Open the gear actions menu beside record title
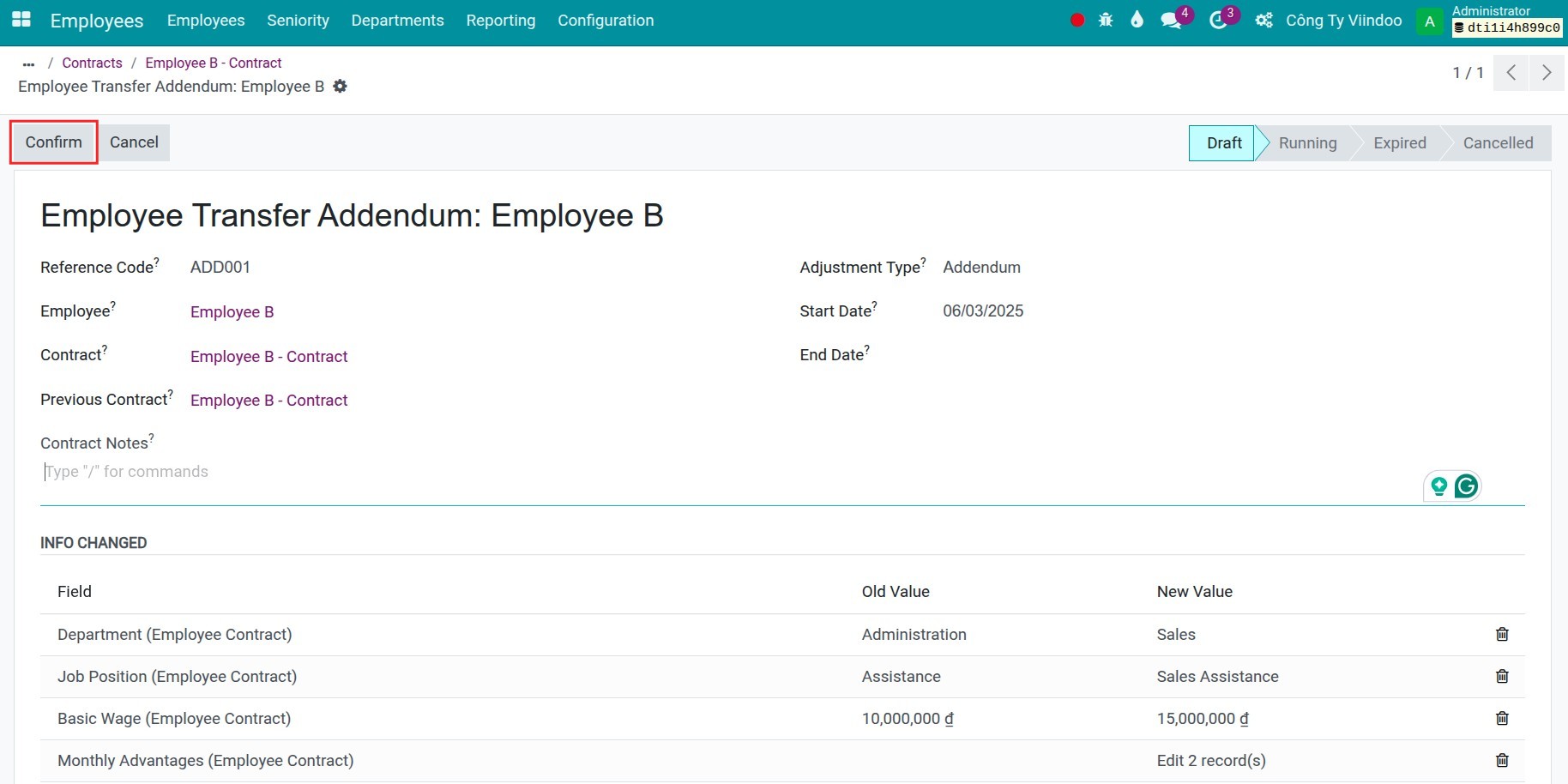Image resolution: width=1568 pixels, height=784 pixels. (x=340, y=86)
